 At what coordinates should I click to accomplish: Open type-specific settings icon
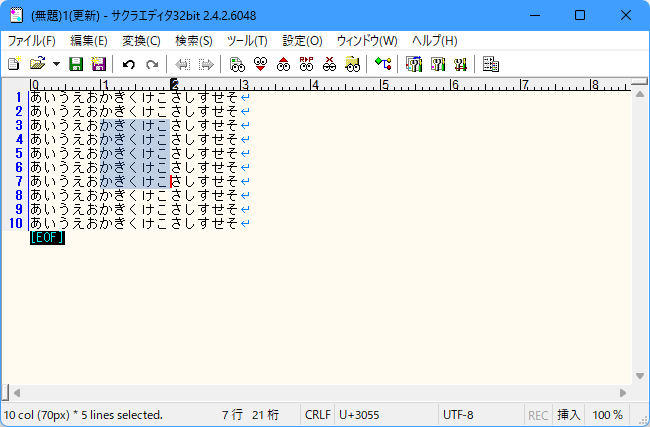(437, 64)
